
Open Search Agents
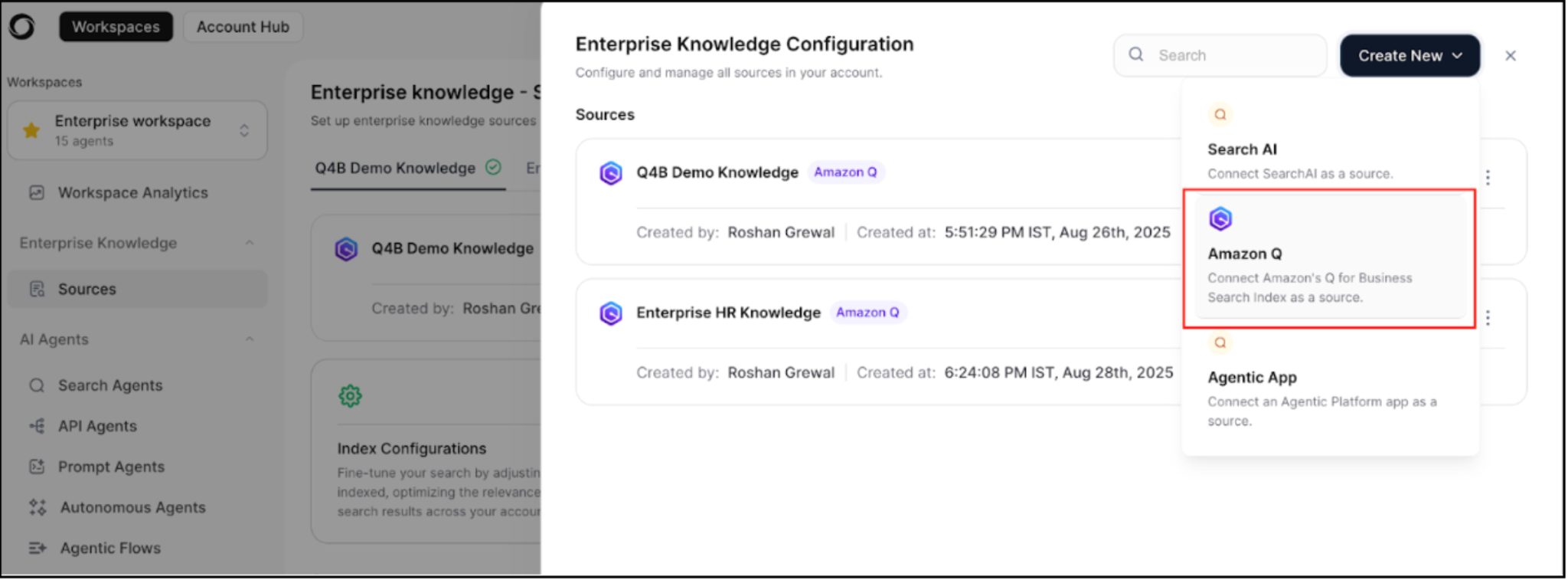tap(110, 385)
